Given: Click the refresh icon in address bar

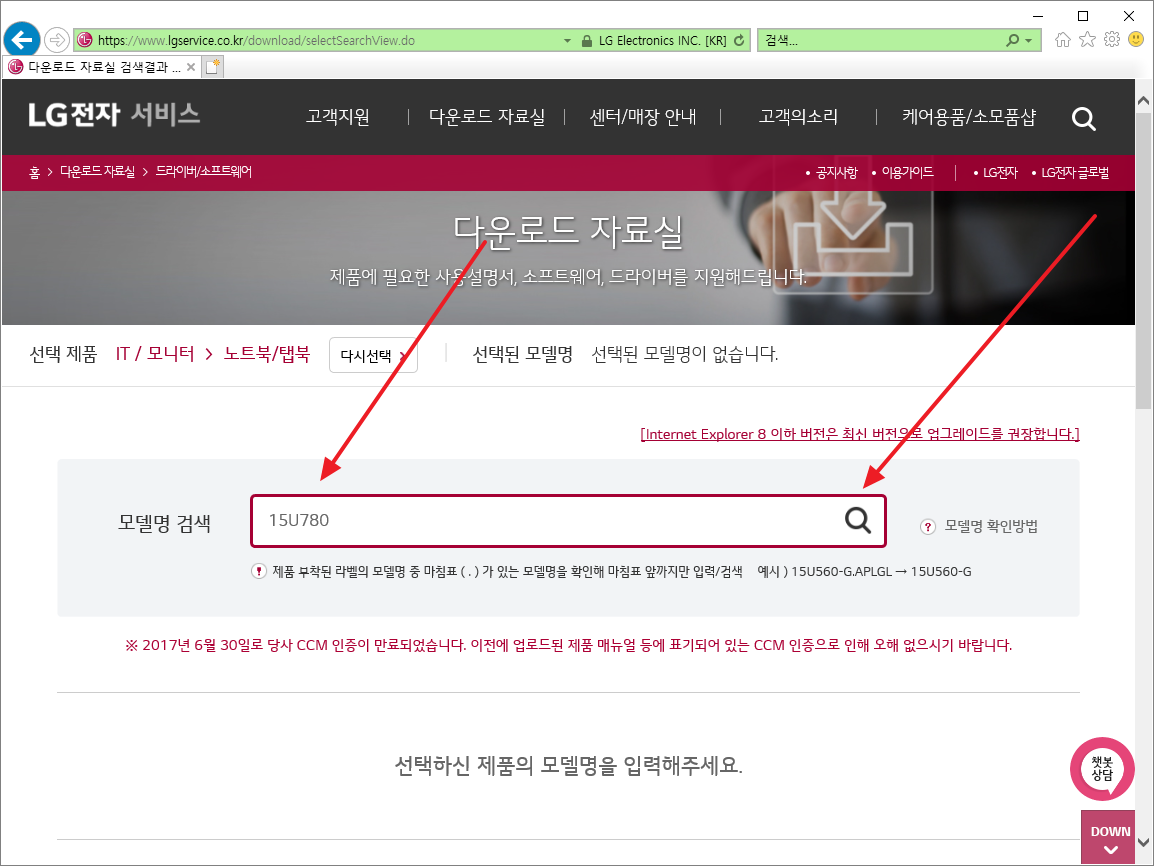Looking at the screenshot, I should [x=739, y=41].
